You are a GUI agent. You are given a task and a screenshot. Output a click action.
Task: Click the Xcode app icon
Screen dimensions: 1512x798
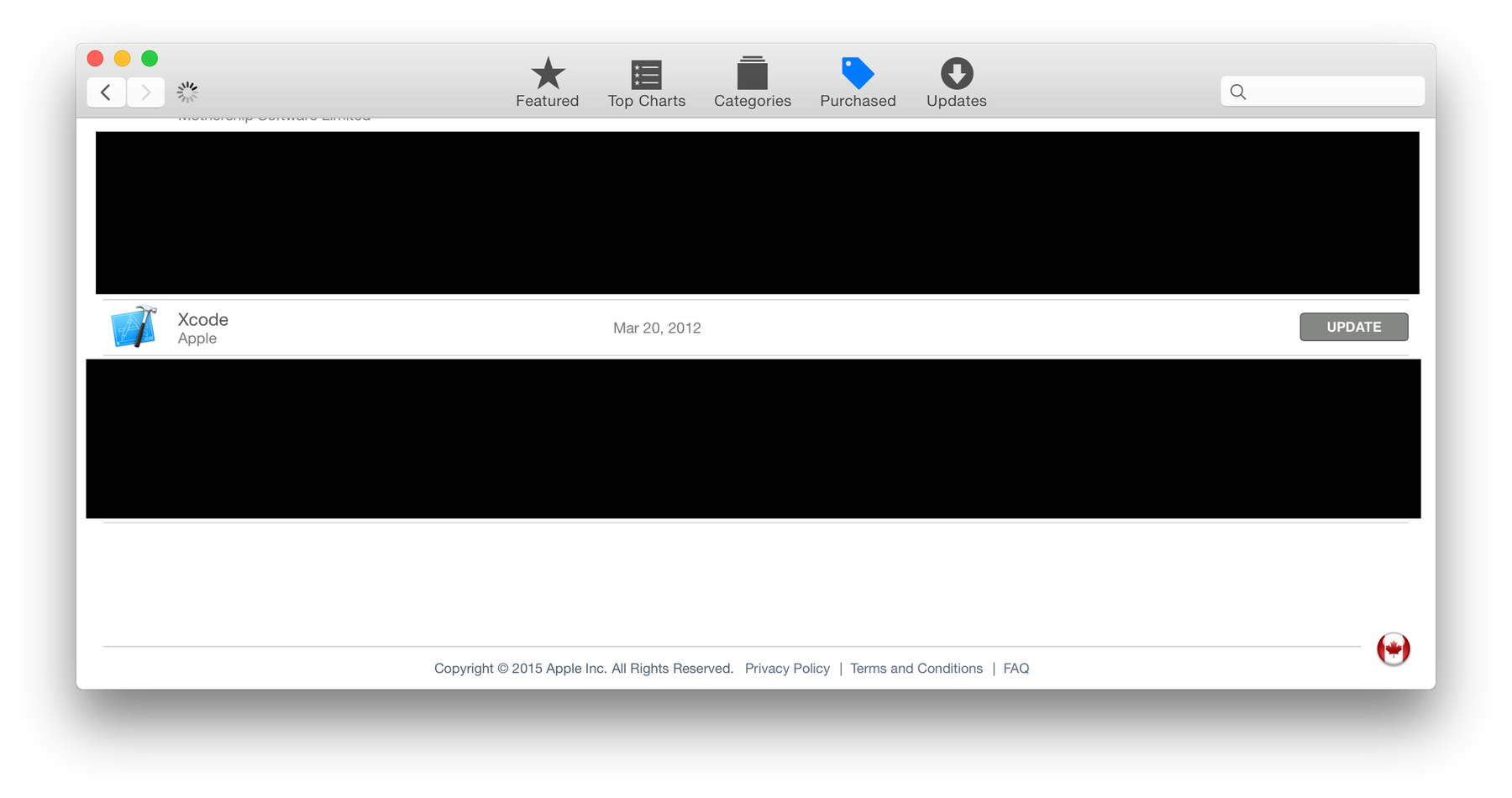pyautogui.click(x=134, y=327)
